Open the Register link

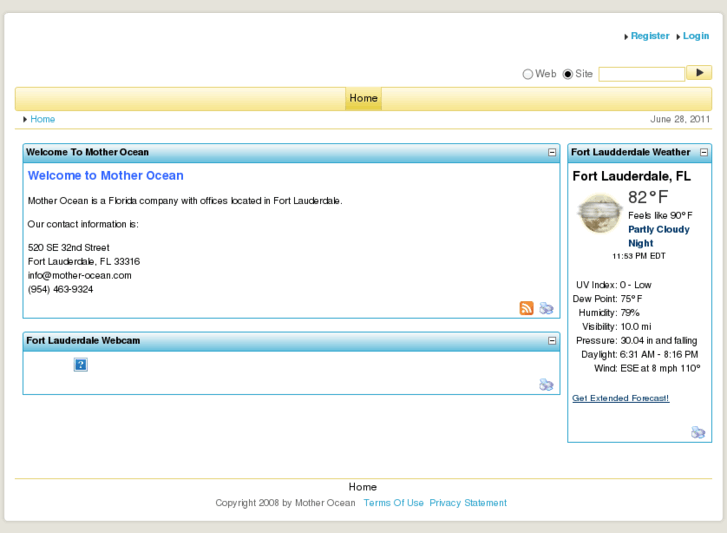tap(649, 36)
